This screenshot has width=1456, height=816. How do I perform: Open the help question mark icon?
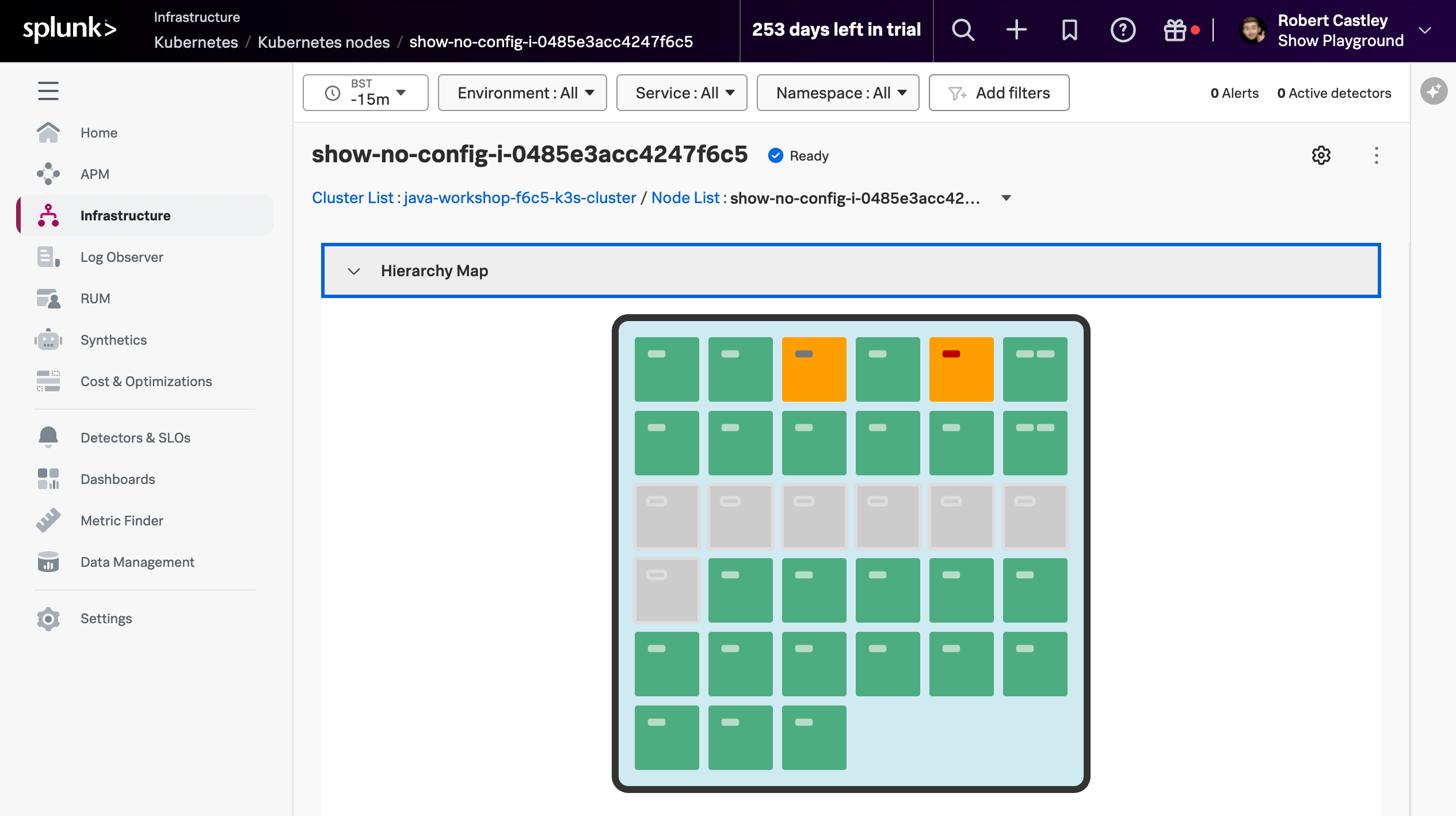[1123, 30]
